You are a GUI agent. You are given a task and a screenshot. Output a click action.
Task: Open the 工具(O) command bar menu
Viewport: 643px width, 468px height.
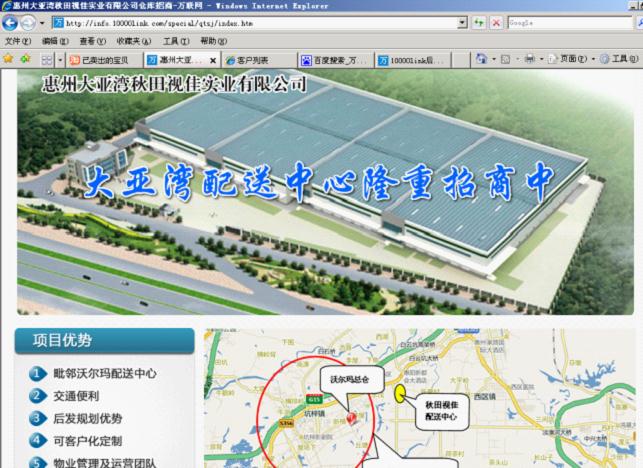click(620, 59)
